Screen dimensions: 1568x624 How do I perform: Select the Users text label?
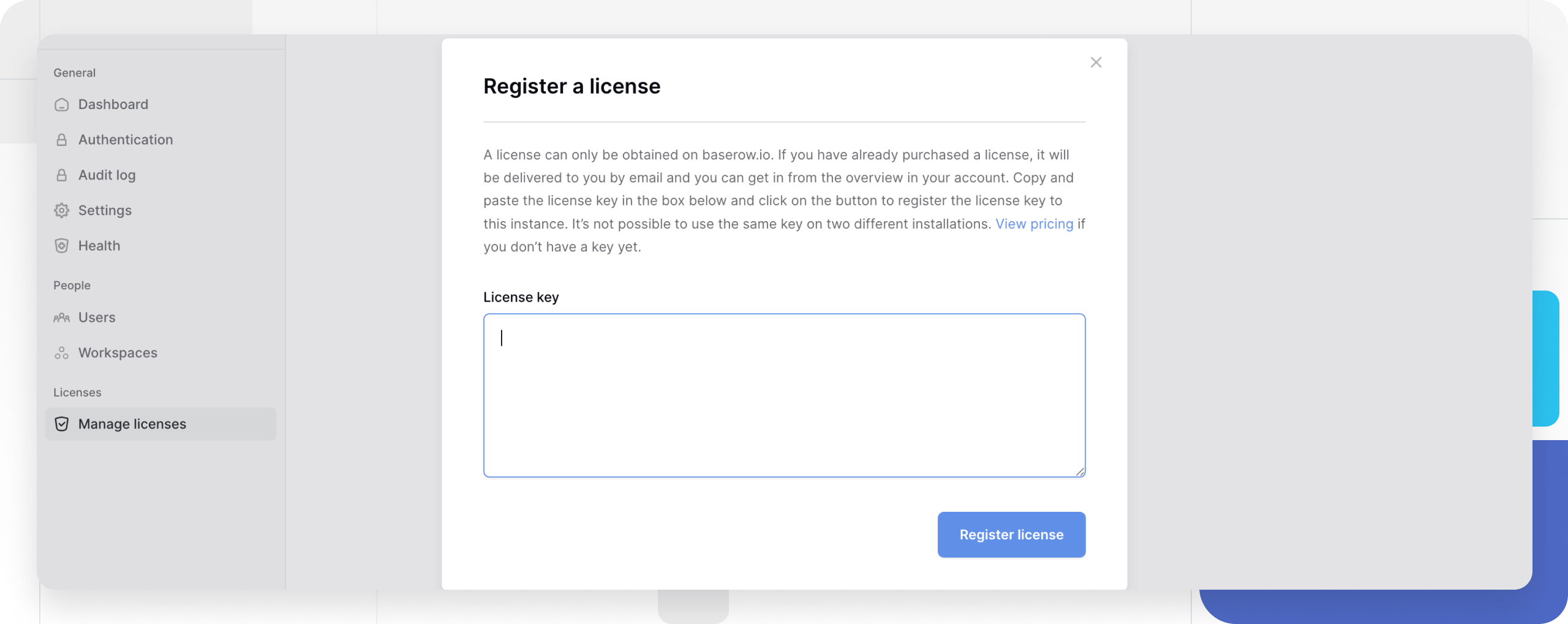click(x=97, y=318)
